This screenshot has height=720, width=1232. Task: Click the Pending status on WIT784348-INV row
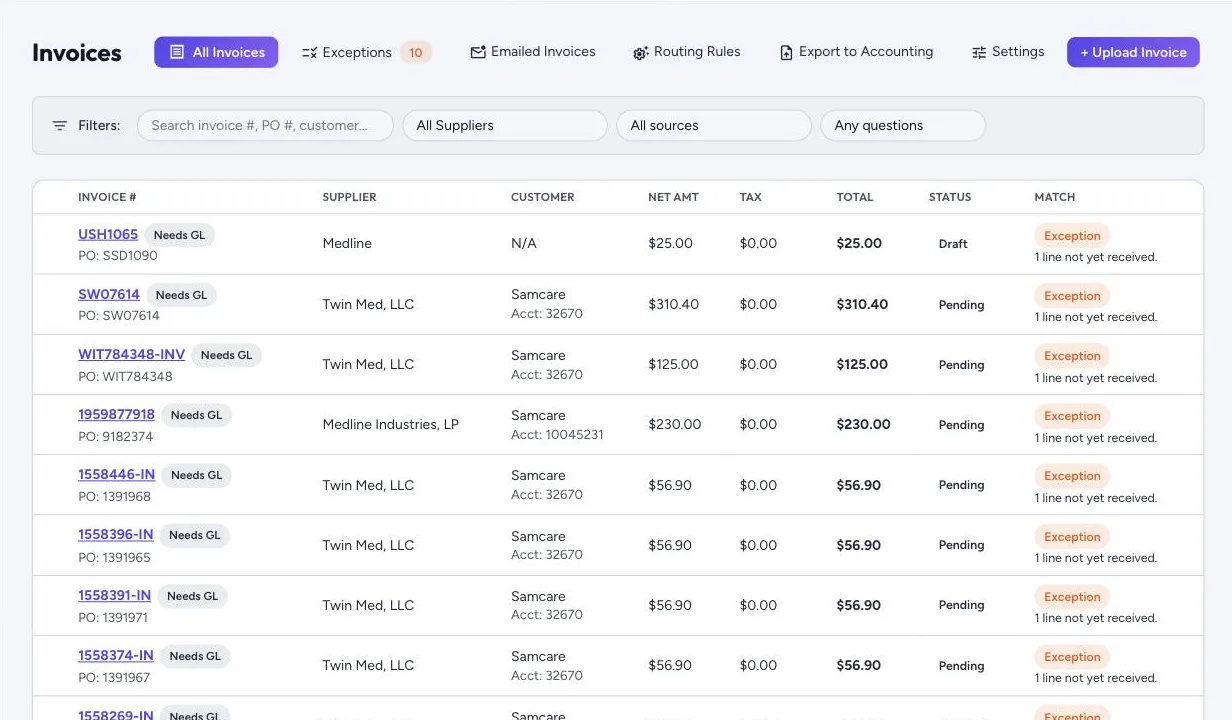tap(961, 365)
